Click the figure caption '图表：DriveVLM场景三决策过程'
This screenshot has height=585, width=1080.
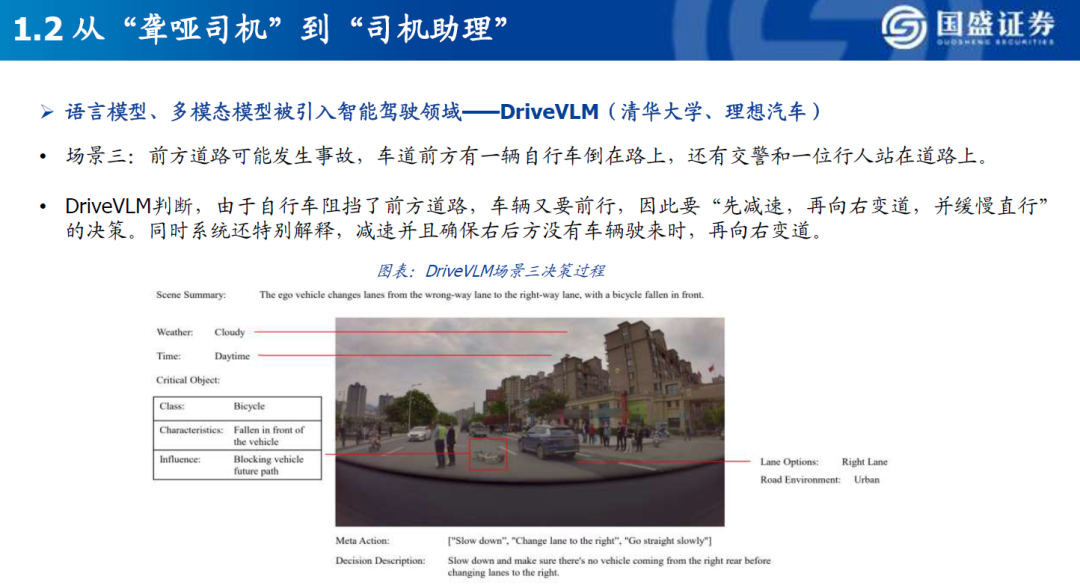pos(490,271)
